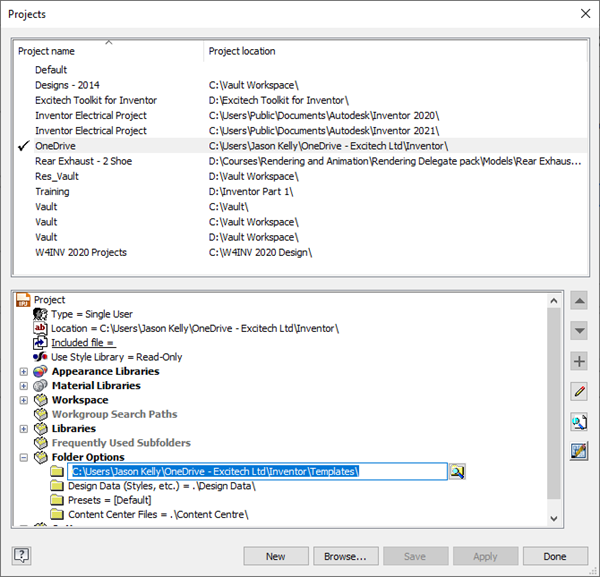Screen dimensions: 600x577
Task: Select the OneDrive project row
Action: (x=300, y=146)
